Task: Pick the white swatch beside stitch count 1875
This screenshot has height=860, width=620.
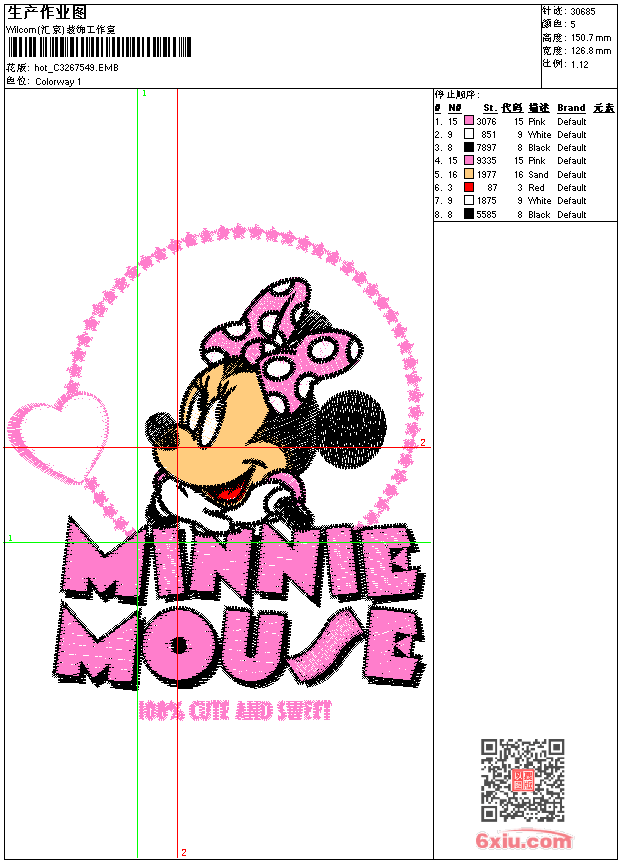Action: pos(469,200)
